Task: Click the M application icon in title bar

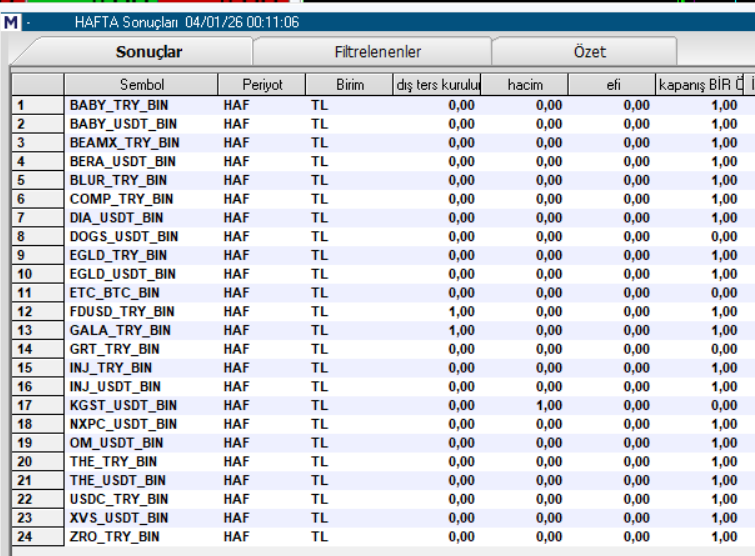Action: [x=11, y=22]
